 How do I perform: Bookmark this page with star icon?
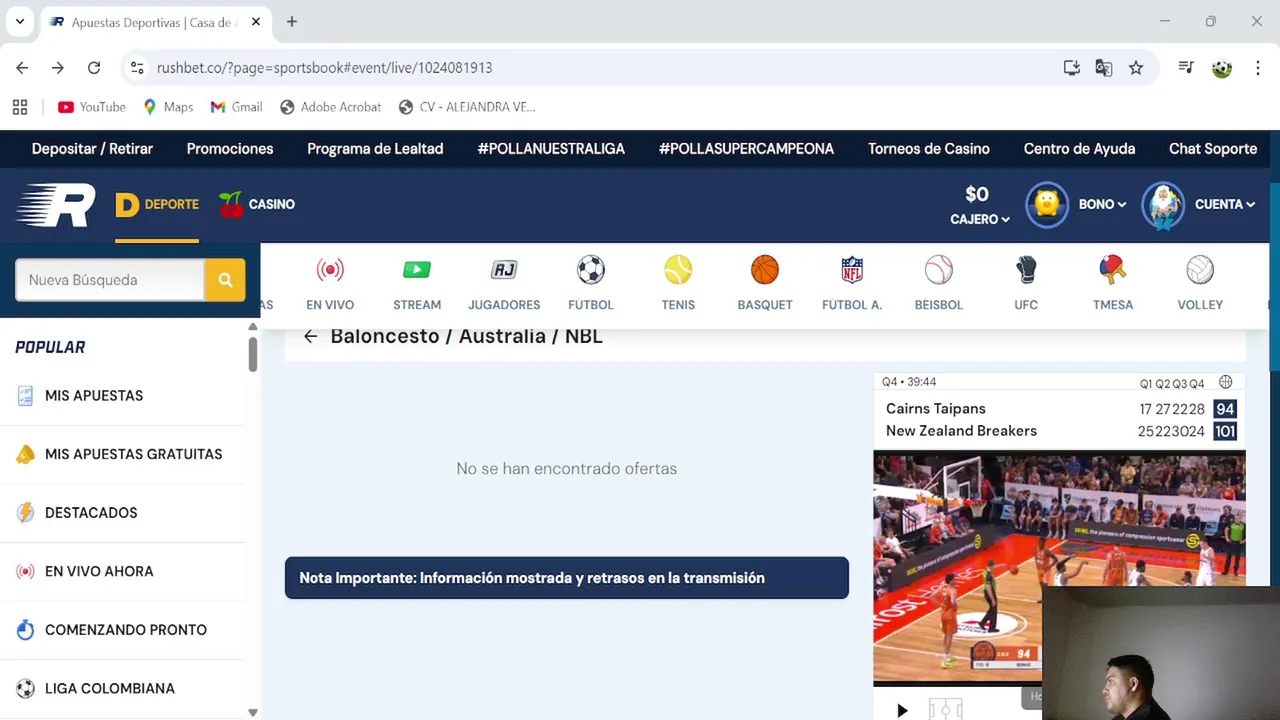tap(1136, 68)
